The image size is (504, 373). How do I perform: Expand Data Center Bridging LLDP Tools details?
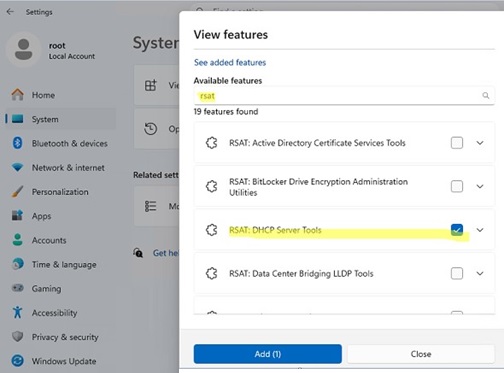(480, 273)
